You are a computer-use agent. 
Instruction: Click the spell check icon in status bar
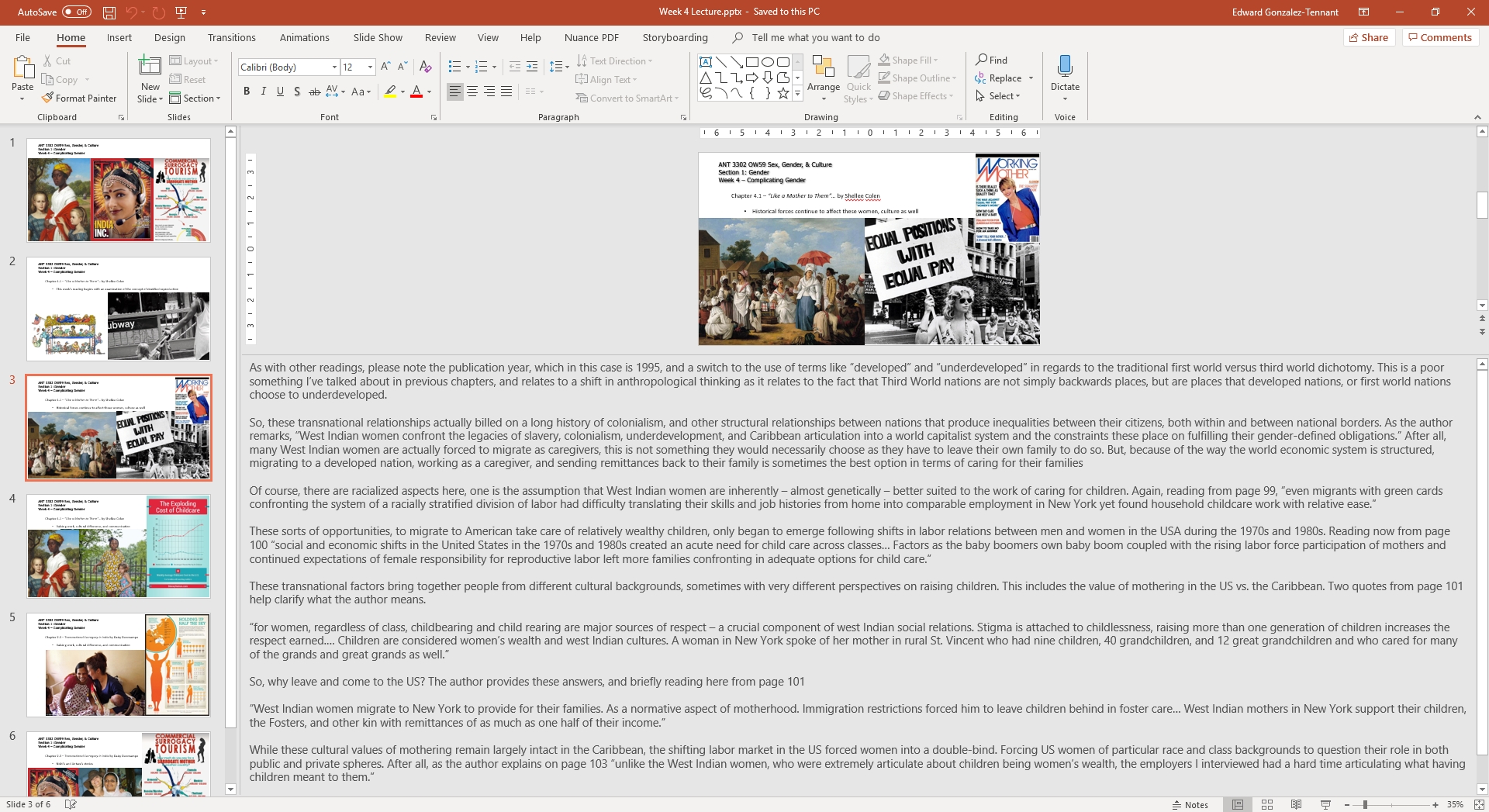coord(71,804)
